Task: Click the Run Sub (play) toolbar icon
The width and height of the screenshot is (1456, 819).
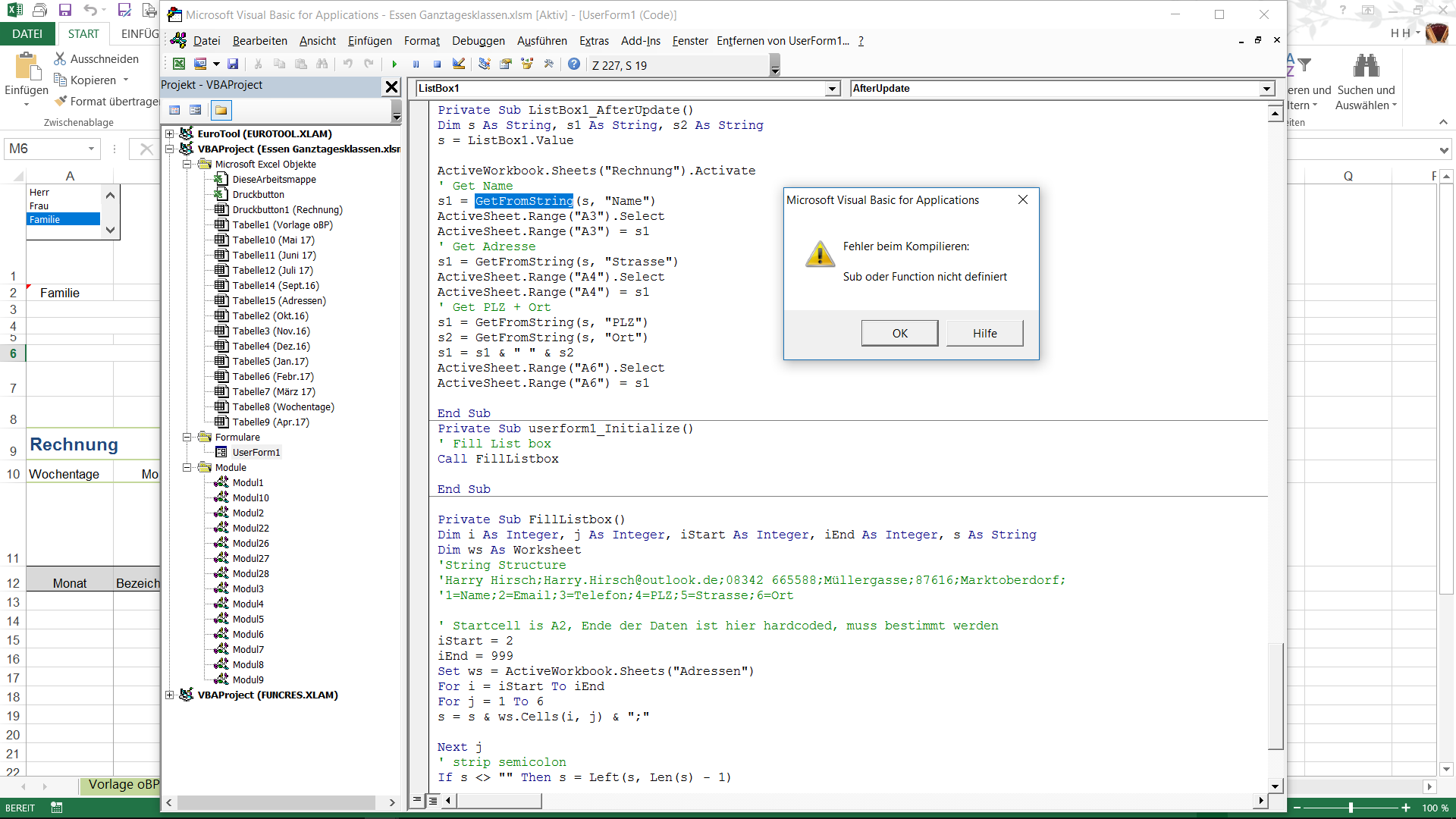Action: pos(394,64)
